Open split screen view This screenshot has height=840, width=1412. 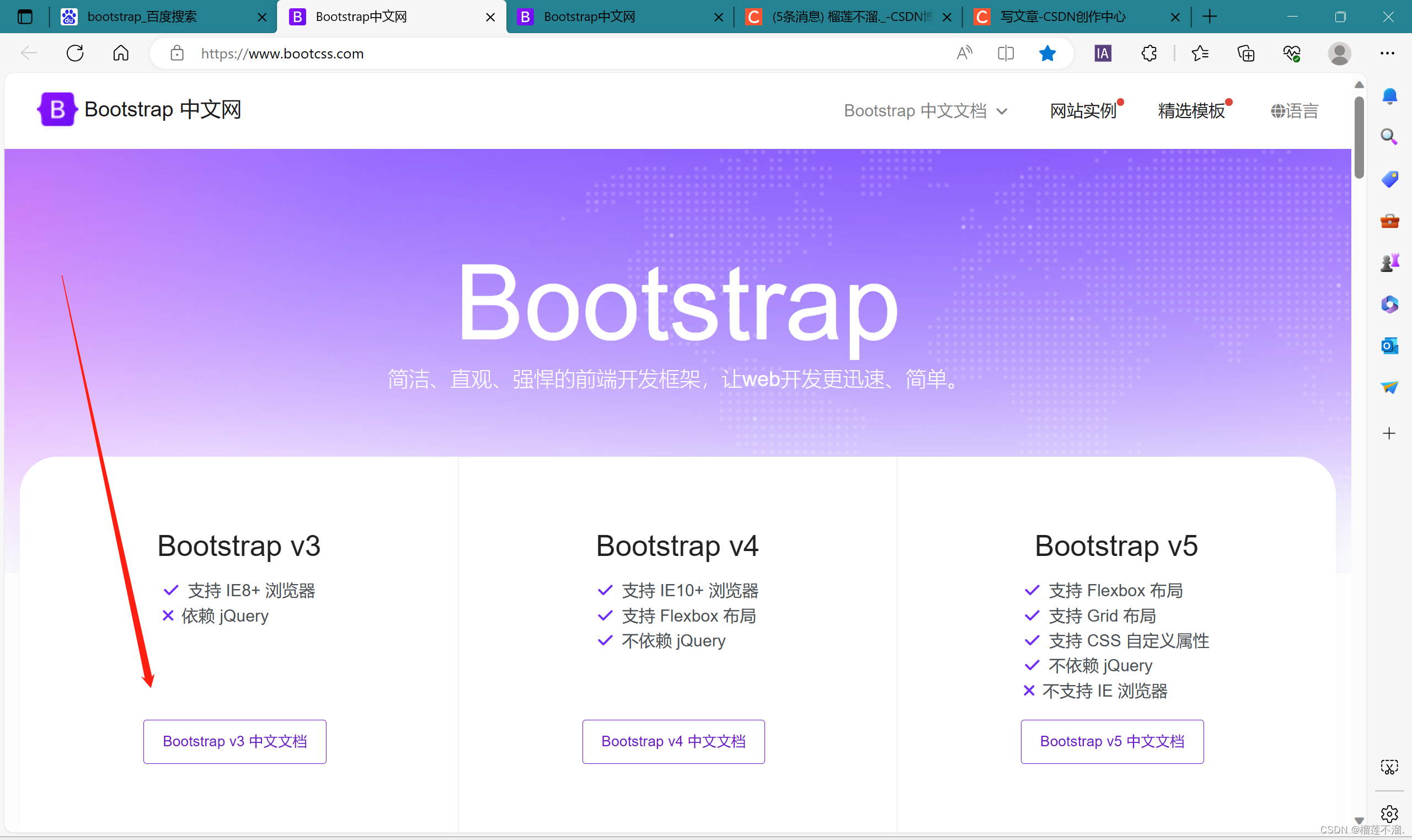(x=1006, y=53)
